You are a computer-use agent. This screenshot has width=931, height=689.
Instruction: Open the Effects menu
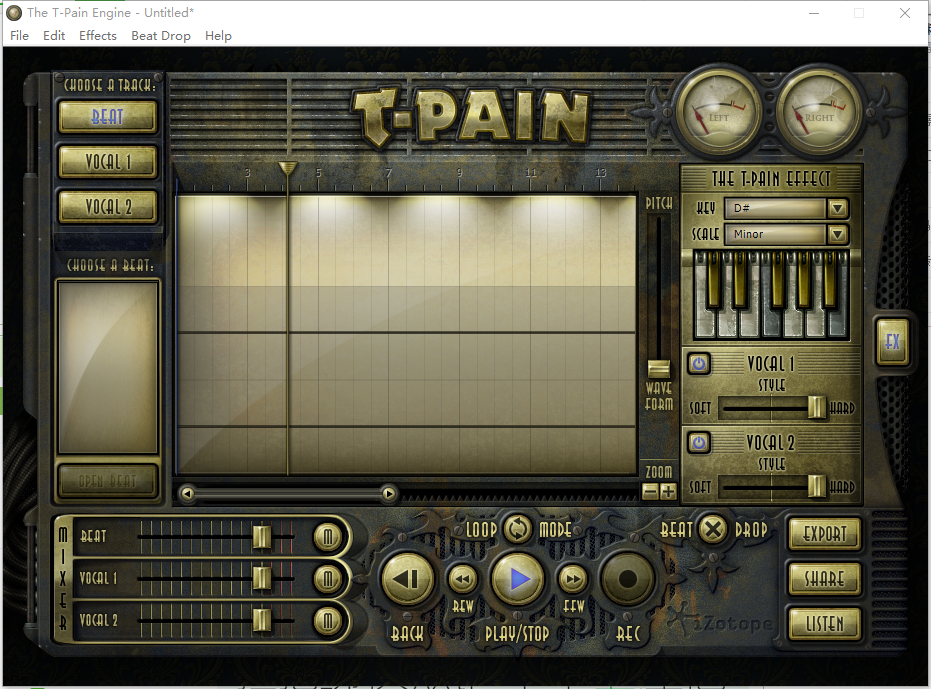[x=98, y=35]
